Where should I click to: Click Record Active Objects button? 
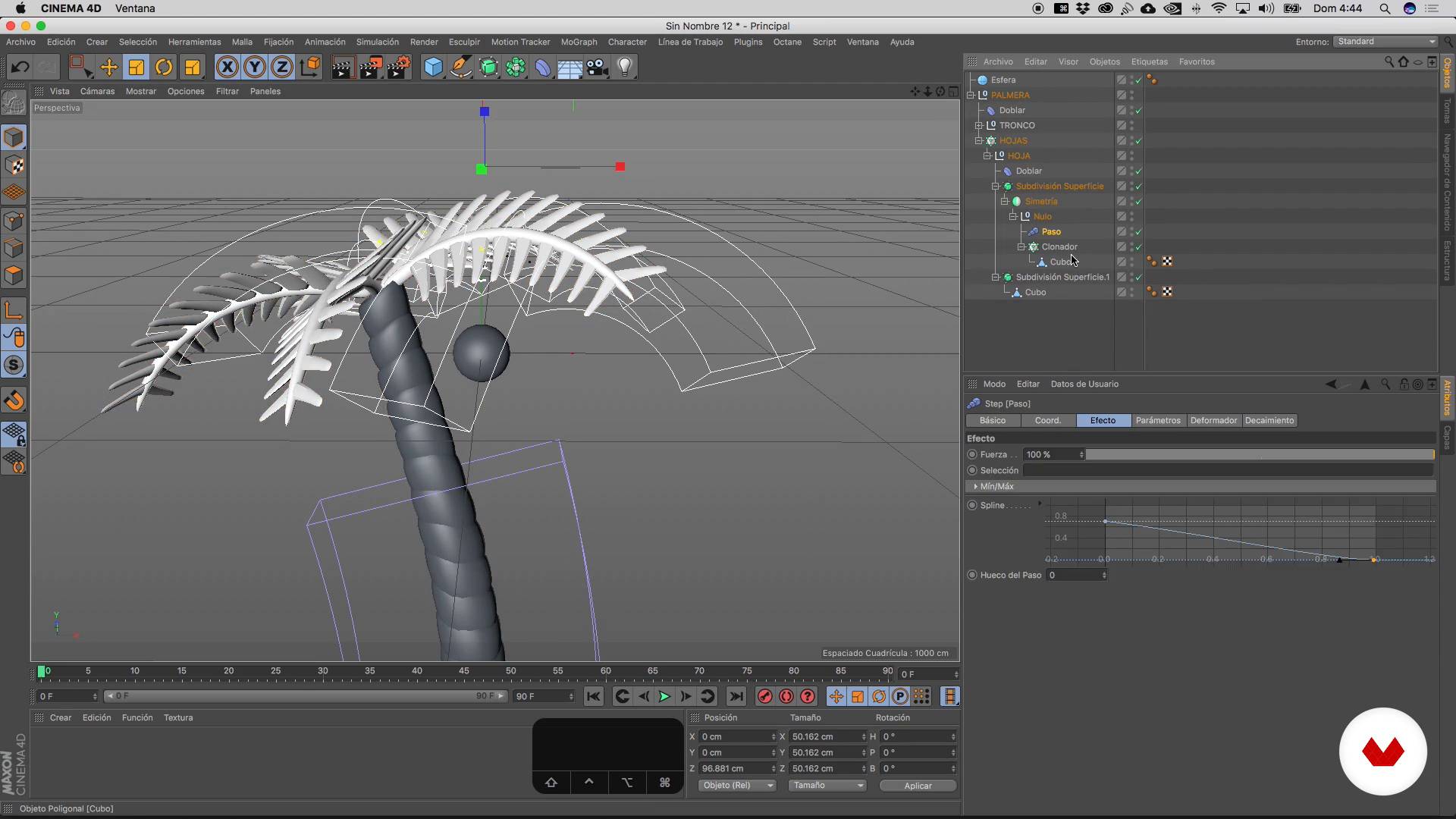click(x=764, y=696)
